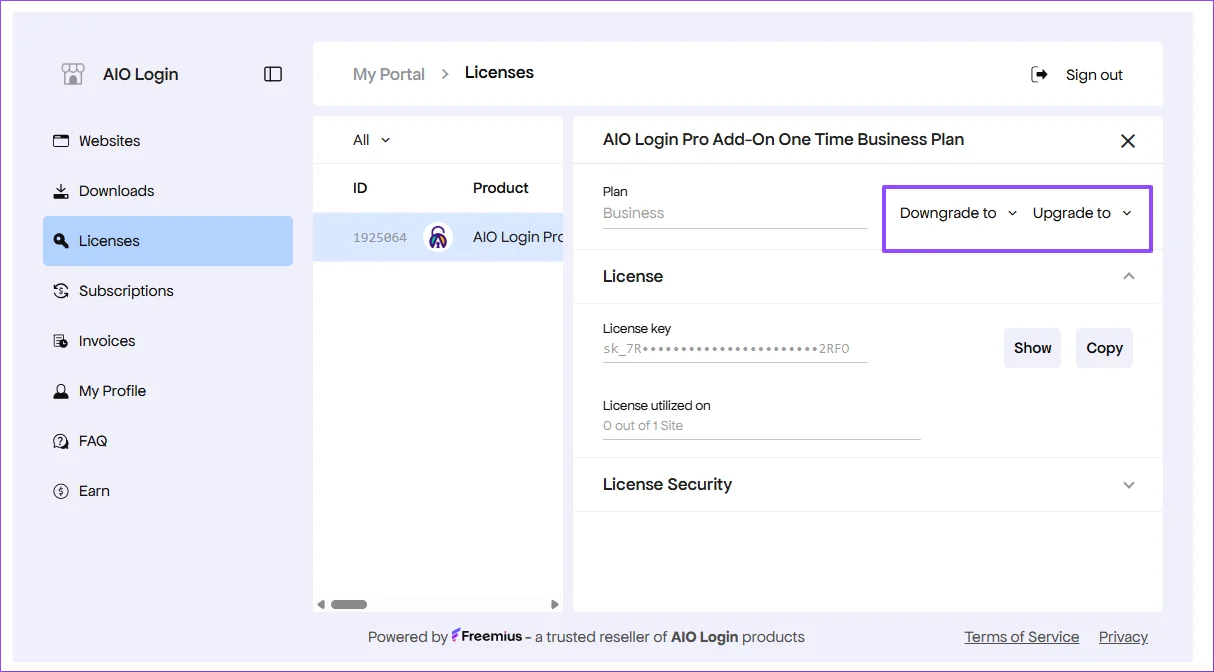Screen dimensions: 1214x672
Task: Click the AIO Login Pro product name cell
Action: click(518, 237)
